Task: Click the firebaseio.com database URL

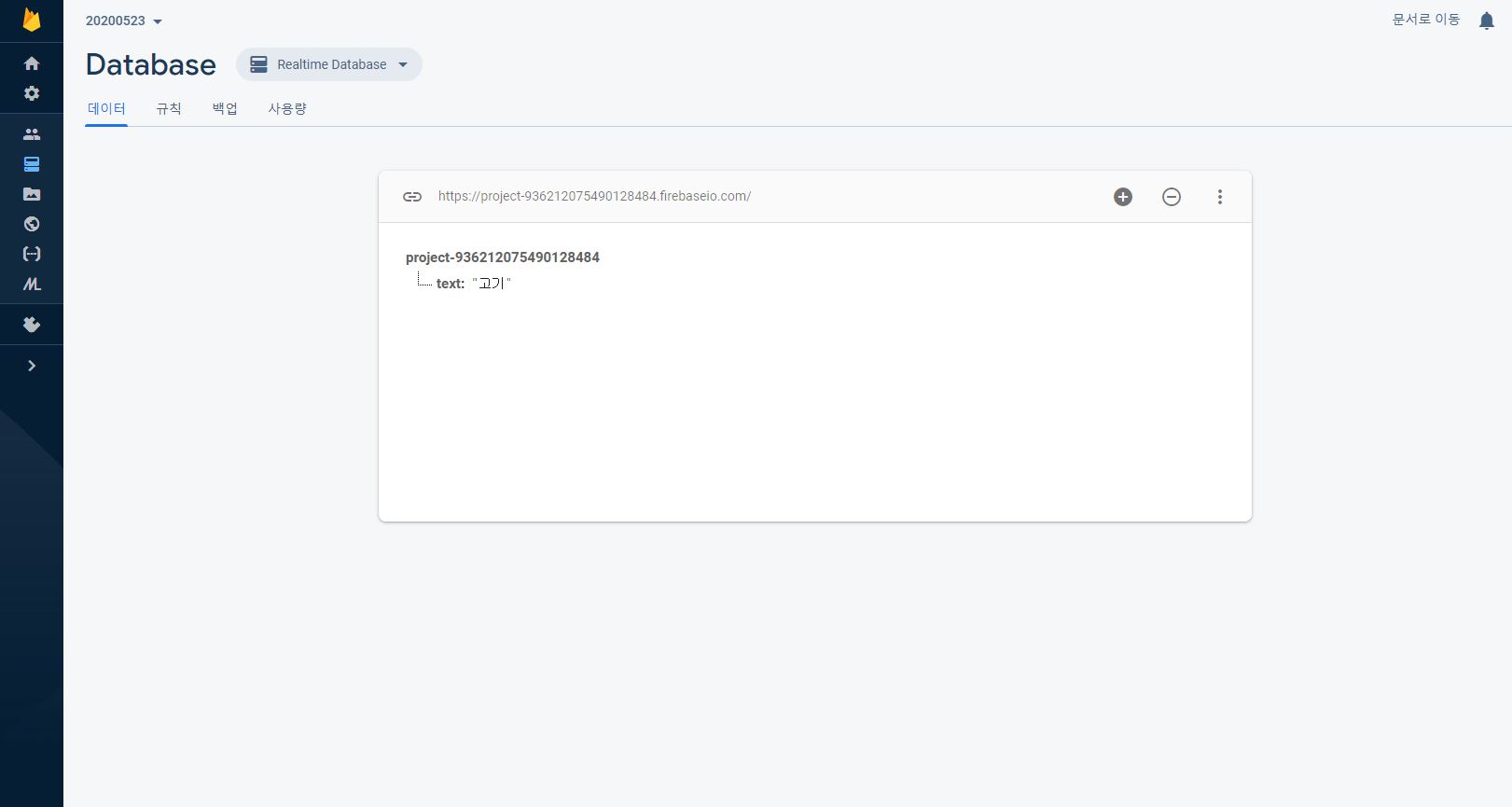Action: point(594,196)
